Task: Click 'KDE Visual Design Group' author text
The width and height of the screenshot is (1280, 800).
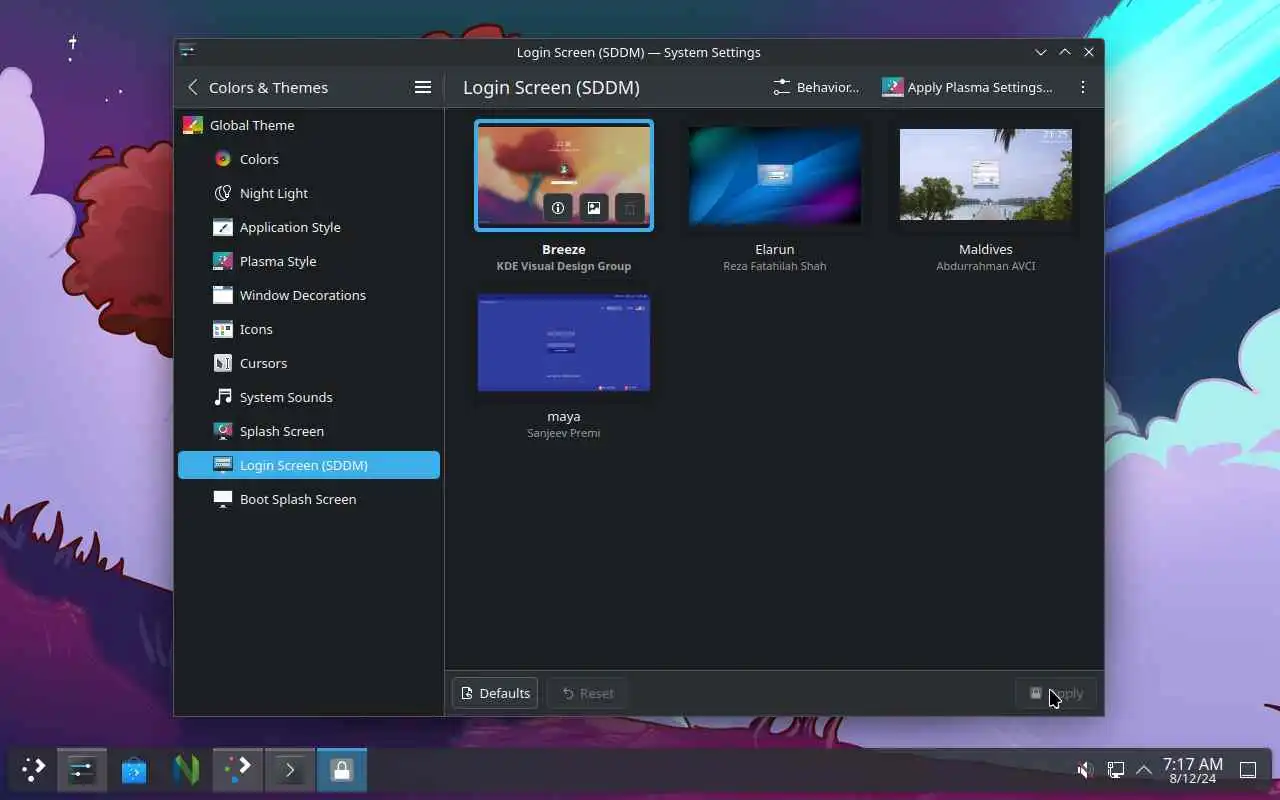Action: point(564,266)
